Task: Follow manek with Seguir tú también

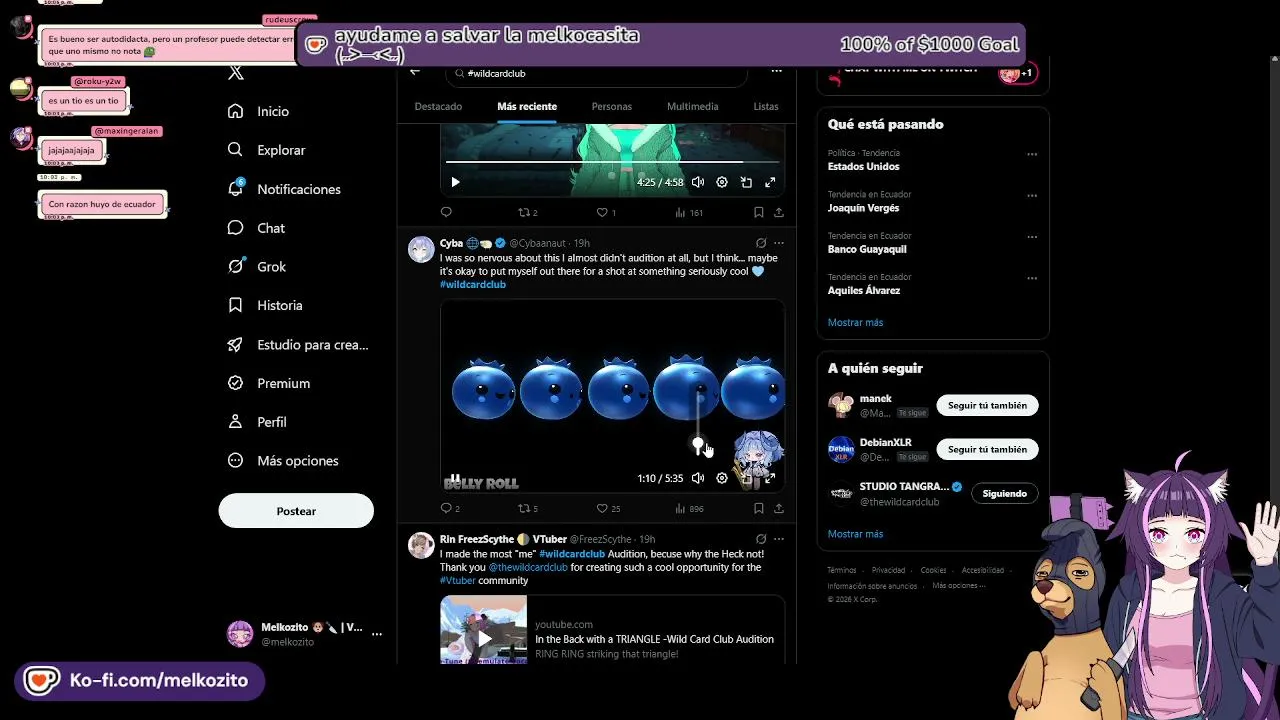Action: (x=987, y=405)
